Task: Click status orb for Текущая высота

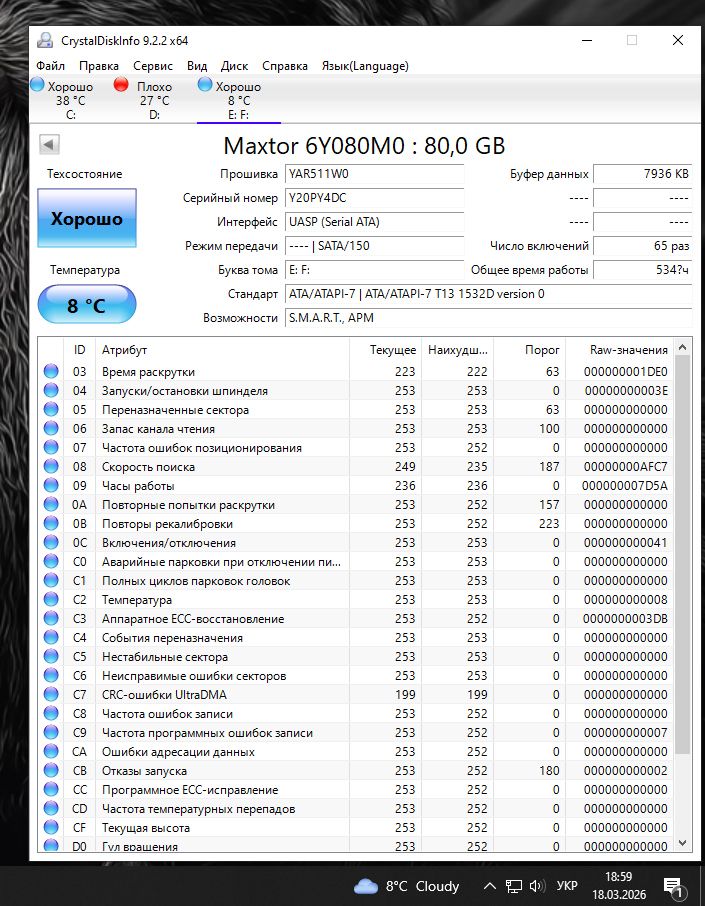Action: tap(51, 827)
